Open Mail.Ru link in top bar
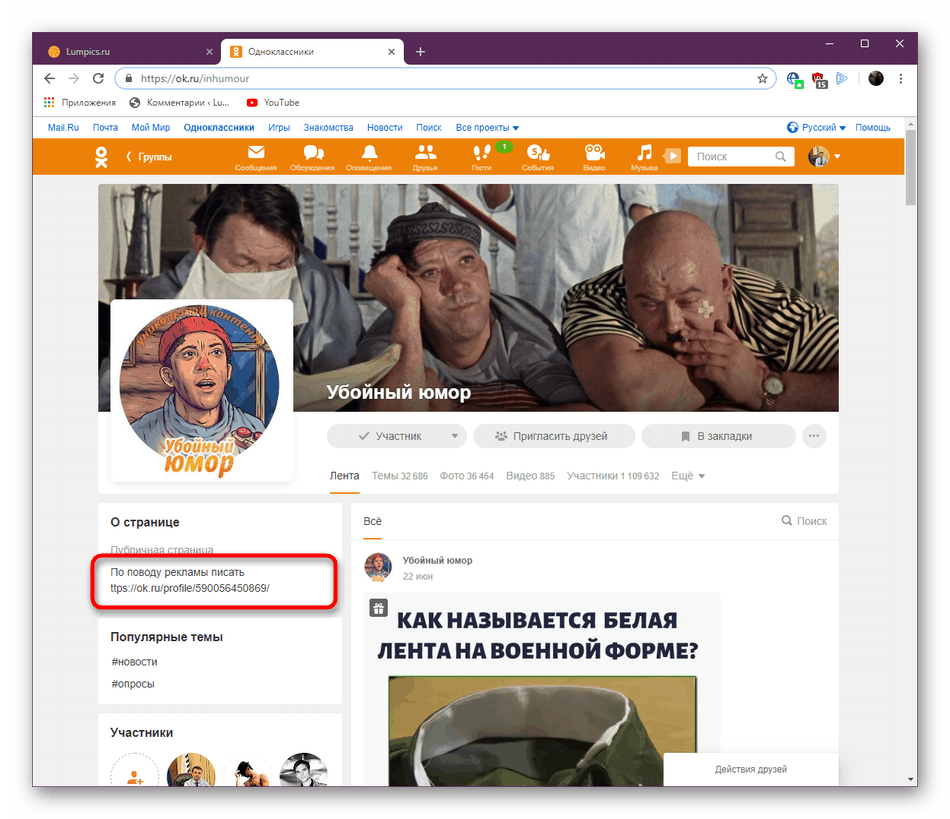Screen dimensions: 950x819 click(x=63, y=127)
